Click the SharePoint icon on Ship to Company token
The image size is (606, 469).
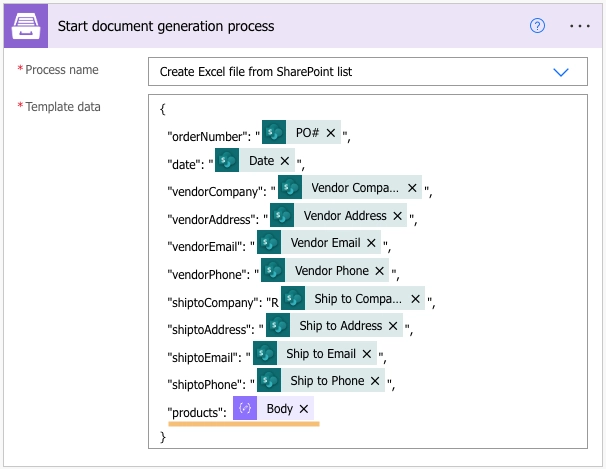click(x=293, y=298)
